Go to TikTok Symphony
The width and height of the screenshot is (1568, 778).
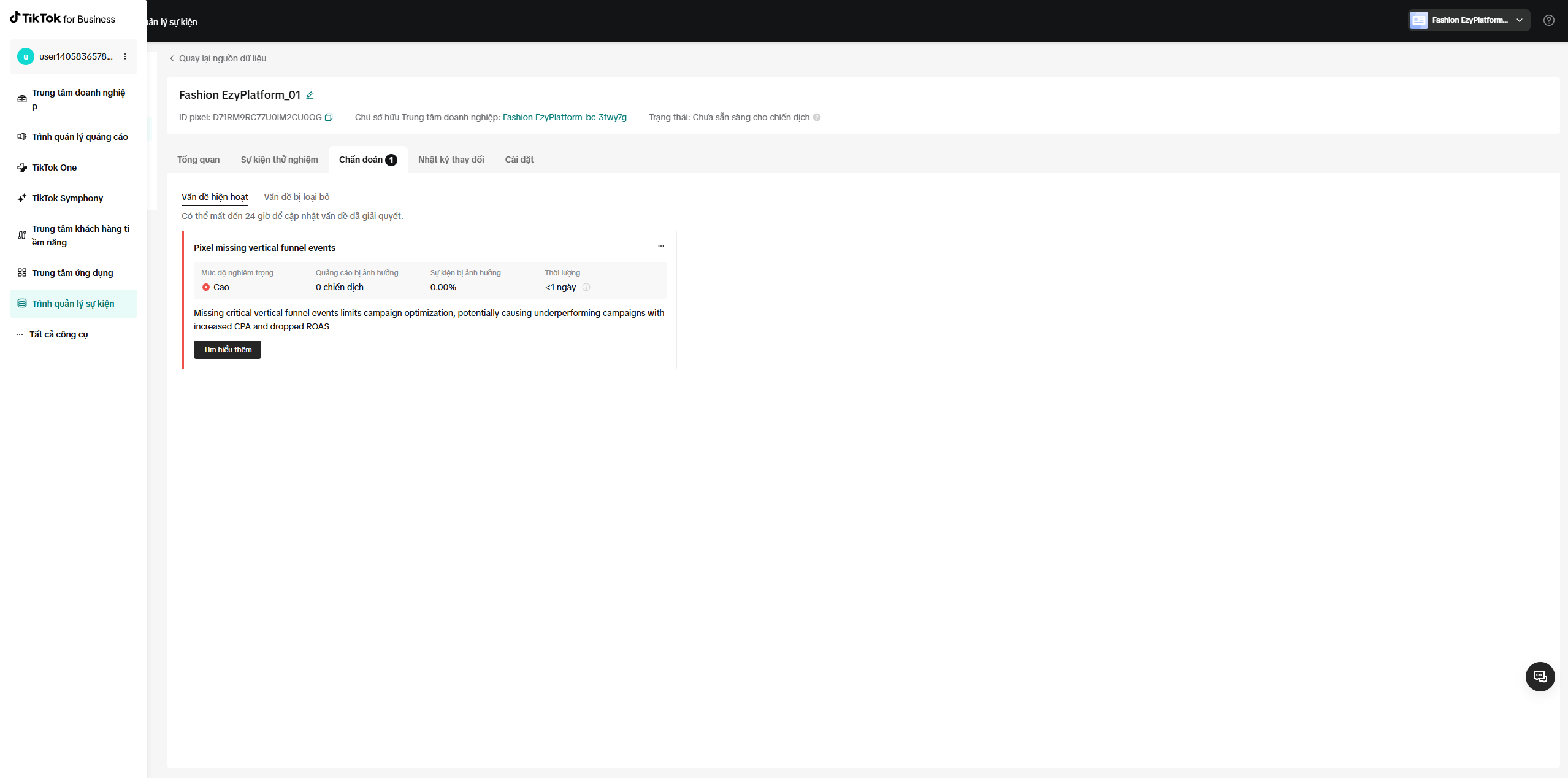pos(74,198)
